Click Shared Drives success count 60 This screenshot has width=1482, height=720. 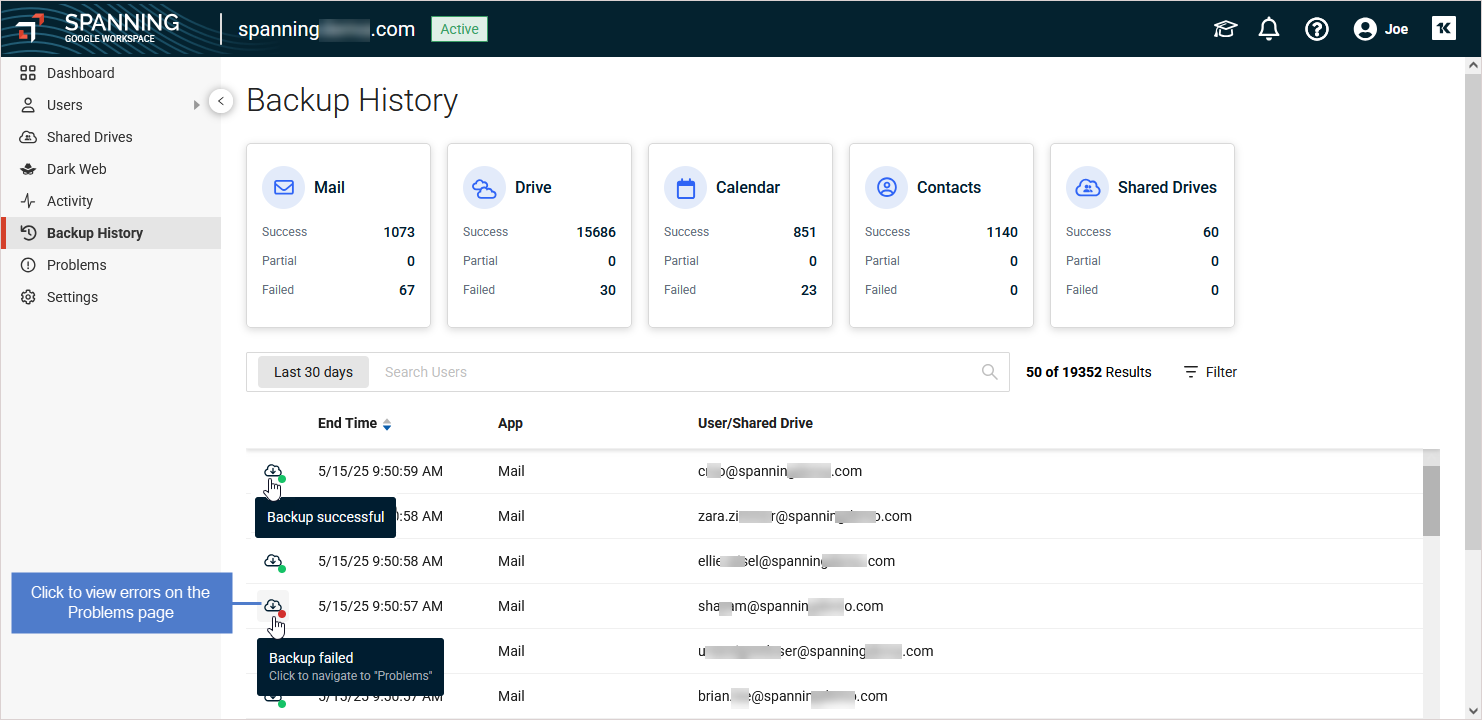coord(1211,232)
